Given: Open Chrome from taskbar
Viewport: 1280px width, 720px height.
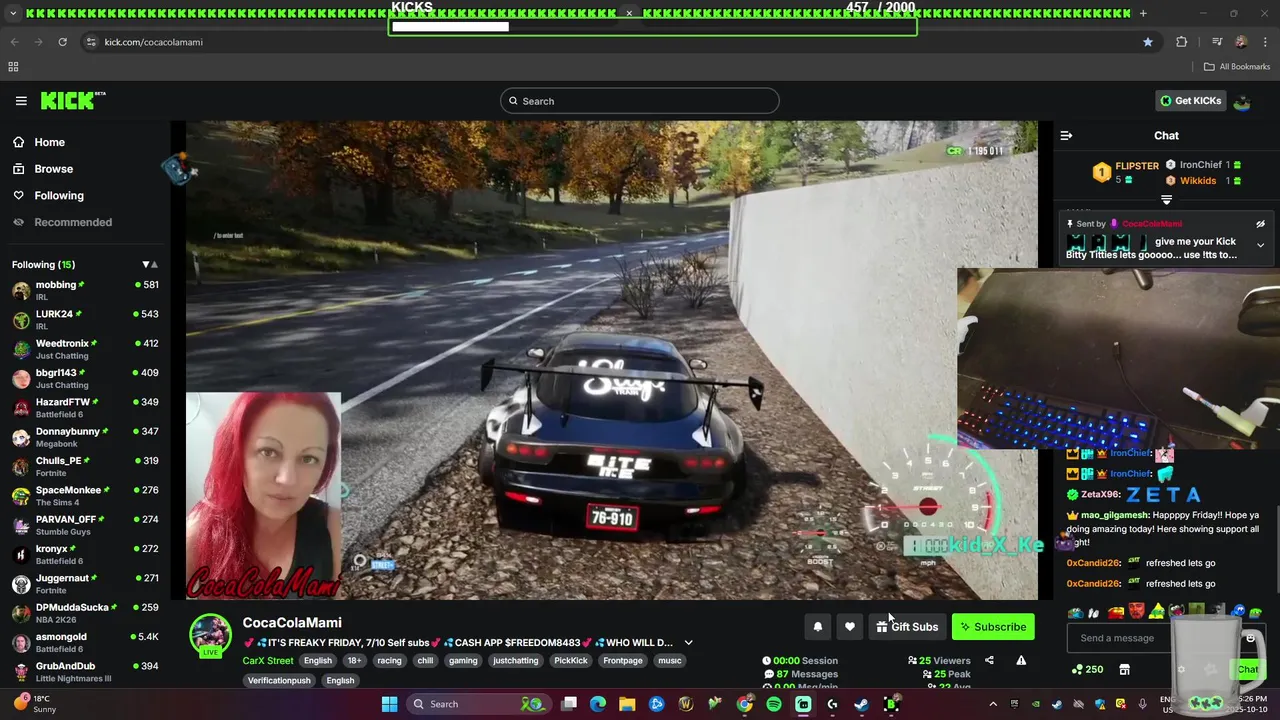Looking at the screenshot, I should [745, 704].
